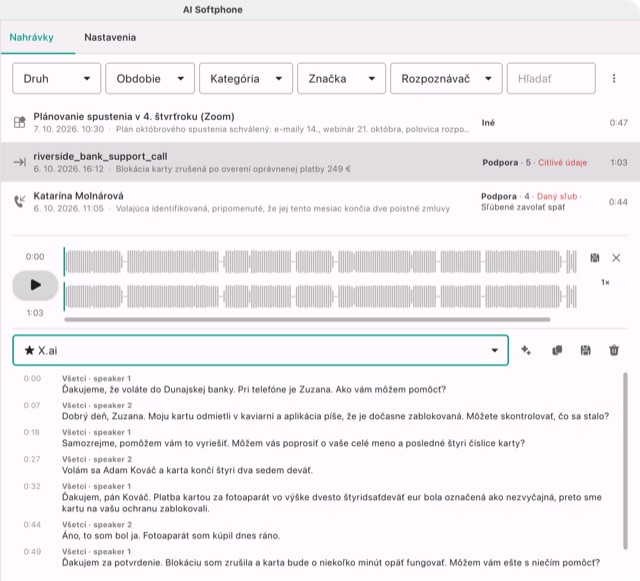
Task: Click the AI sparkle icon
Action: pyautogui.click(x=526, y=350)
